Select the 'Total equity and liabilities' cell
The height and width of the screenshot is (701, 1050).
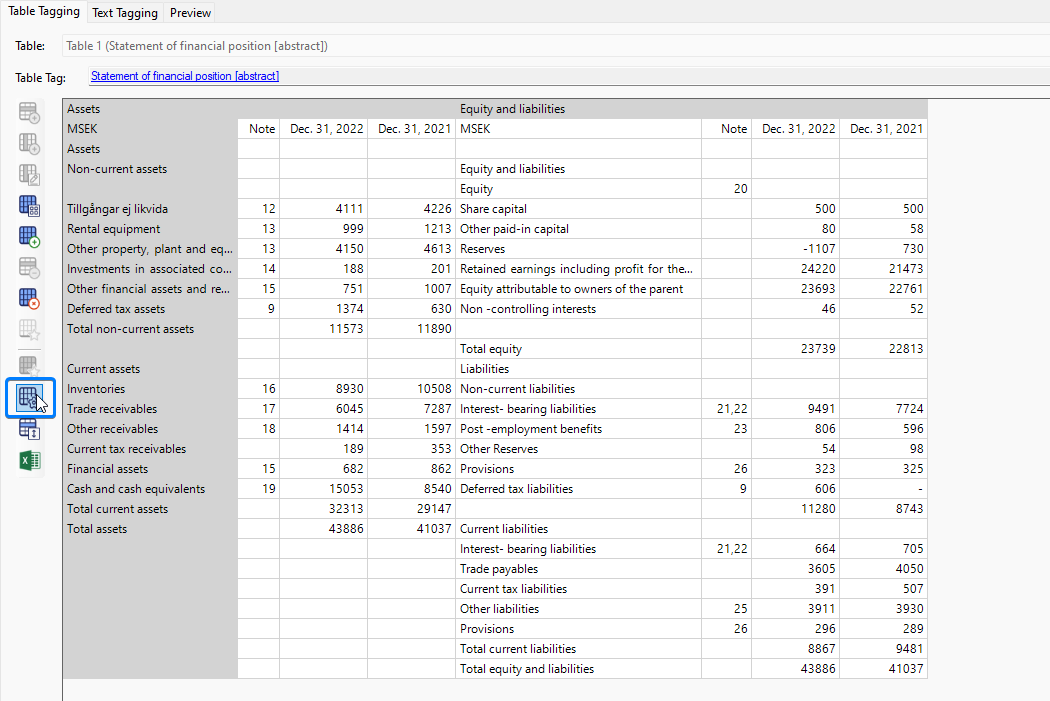pyautogui.click(x=579, y=670)
